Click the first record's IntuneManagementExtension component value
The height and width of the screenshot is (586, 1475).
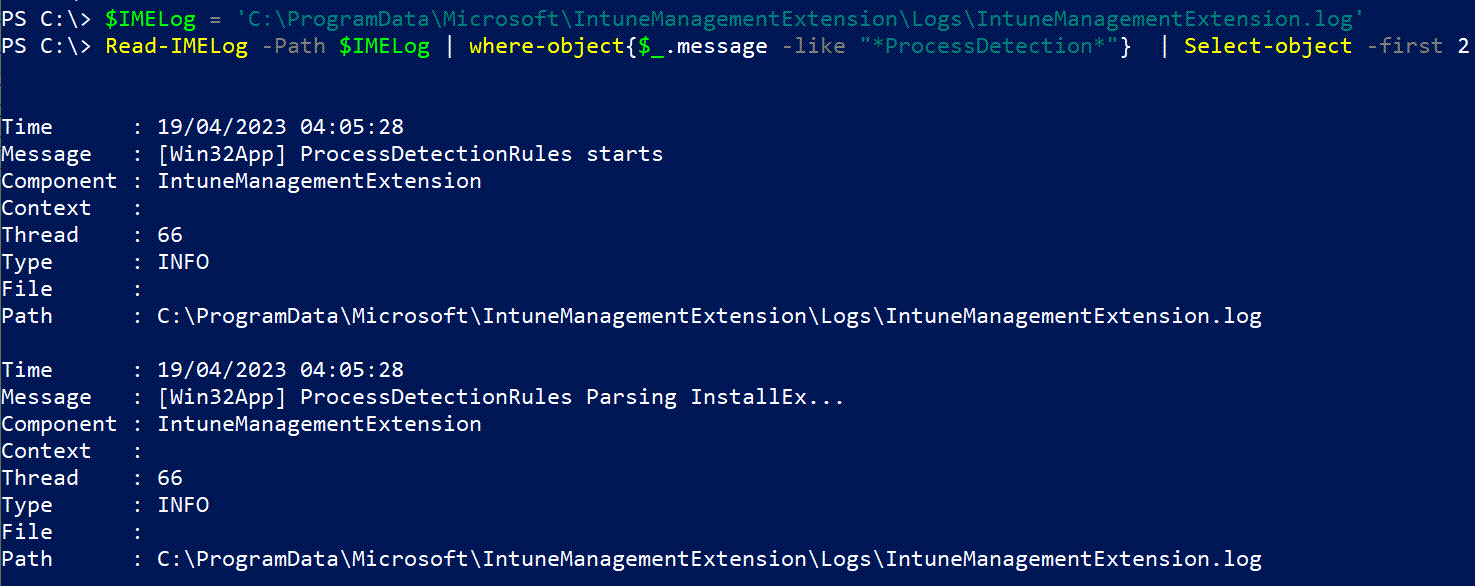[x=319, y=181]
